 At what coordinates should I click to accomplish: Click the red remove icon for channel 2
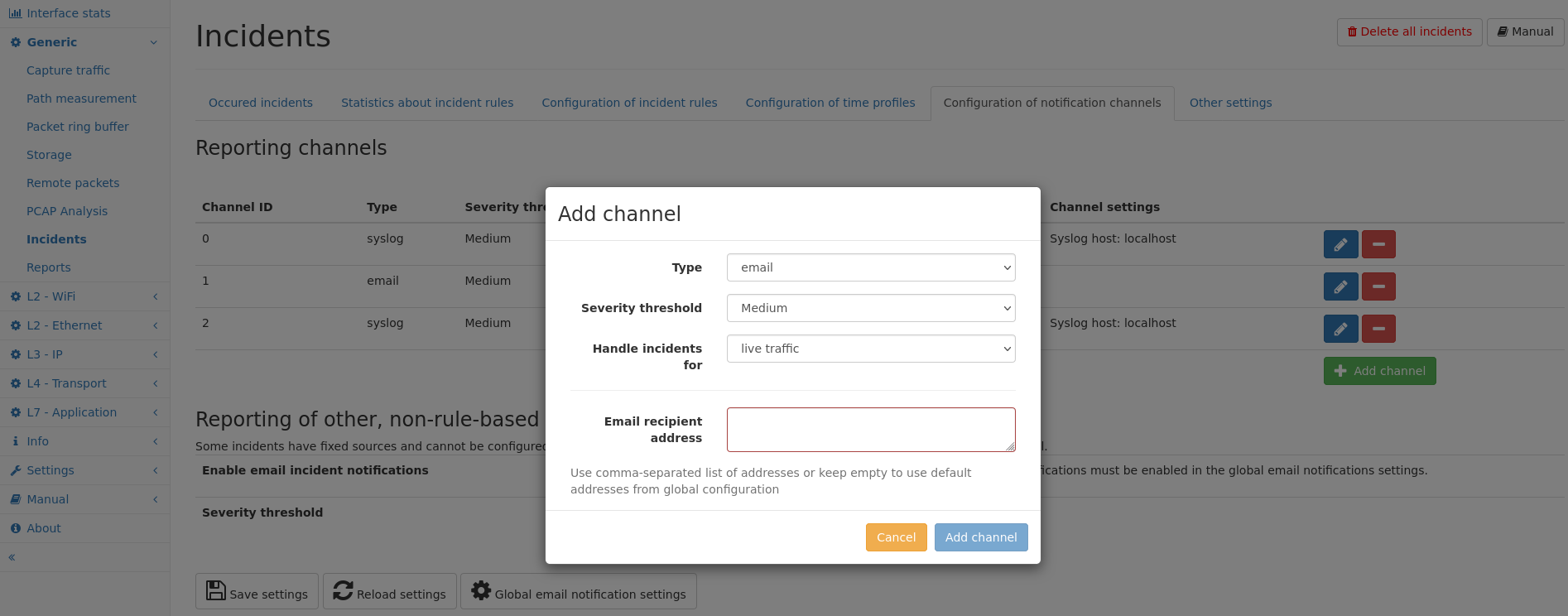pos(1378,329)
